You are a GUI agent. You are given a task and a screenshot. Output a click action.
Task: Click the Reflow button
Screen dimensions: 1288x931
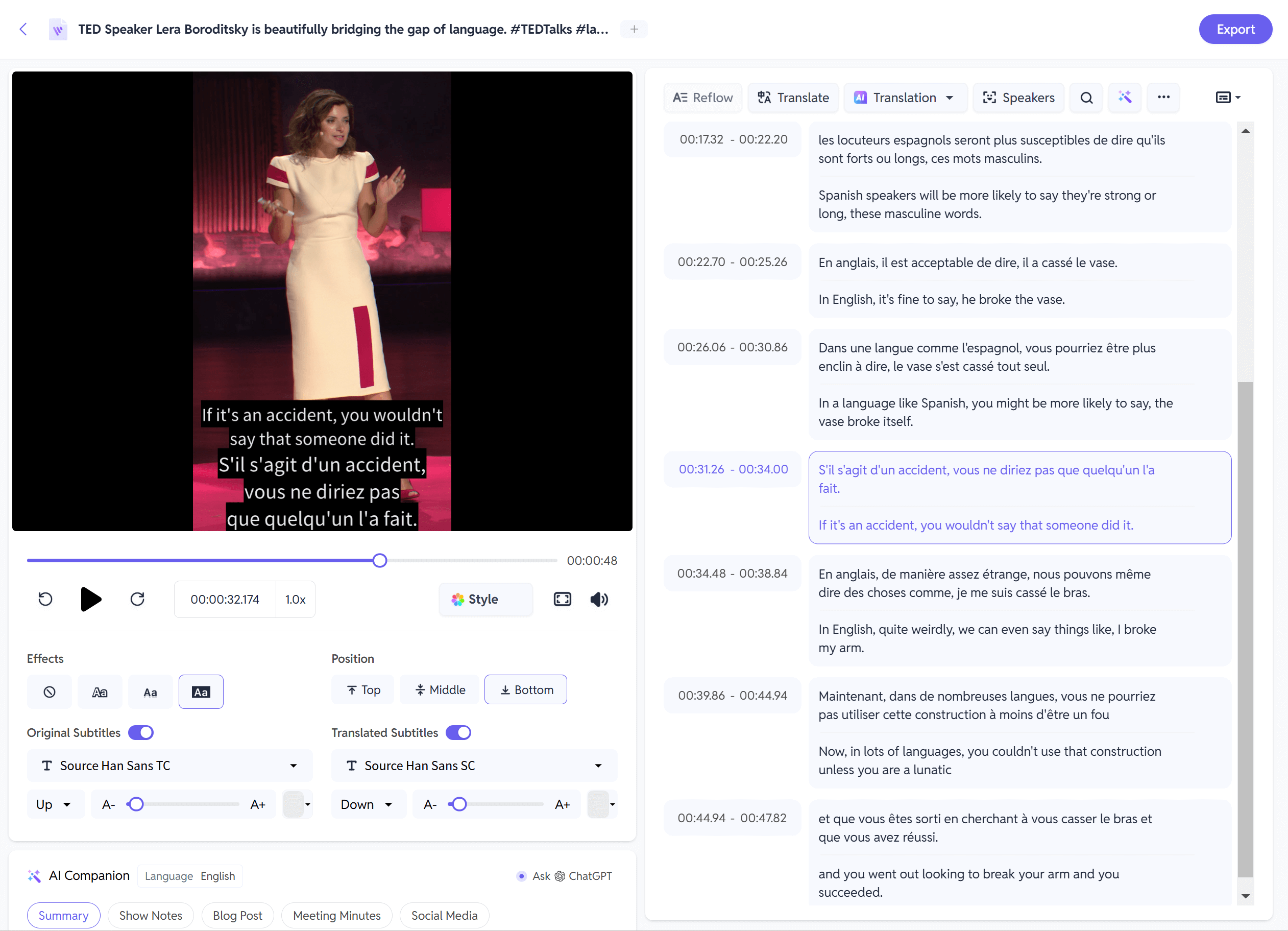point(702,98)
